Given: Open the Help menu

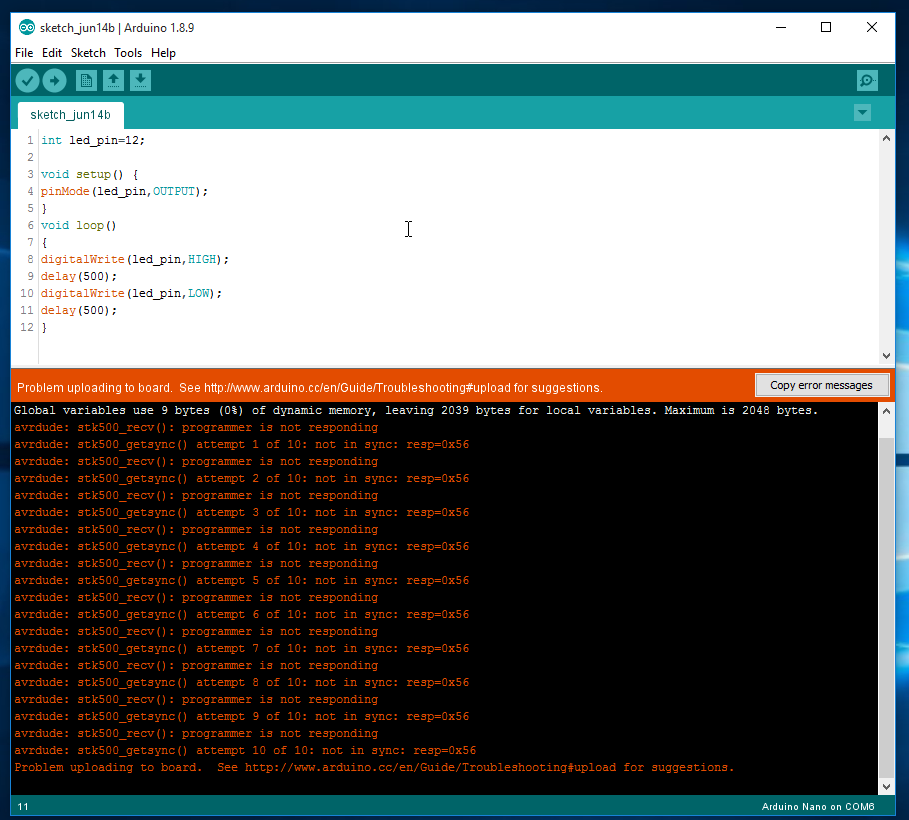Looking at the screenshot, I should point(163,53).
